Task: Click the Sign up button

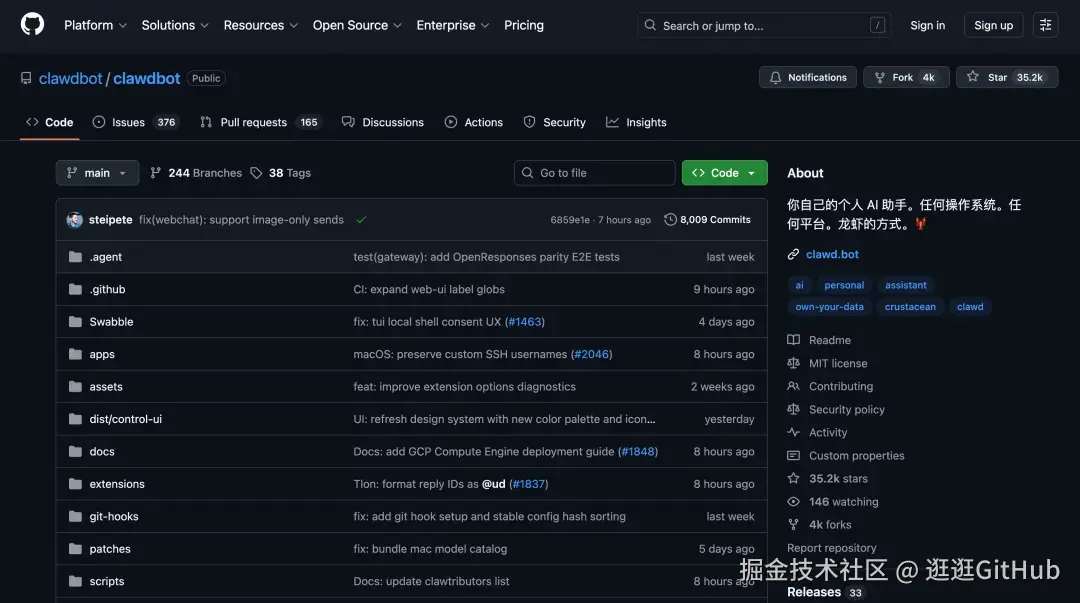Action: coord(993,25)
